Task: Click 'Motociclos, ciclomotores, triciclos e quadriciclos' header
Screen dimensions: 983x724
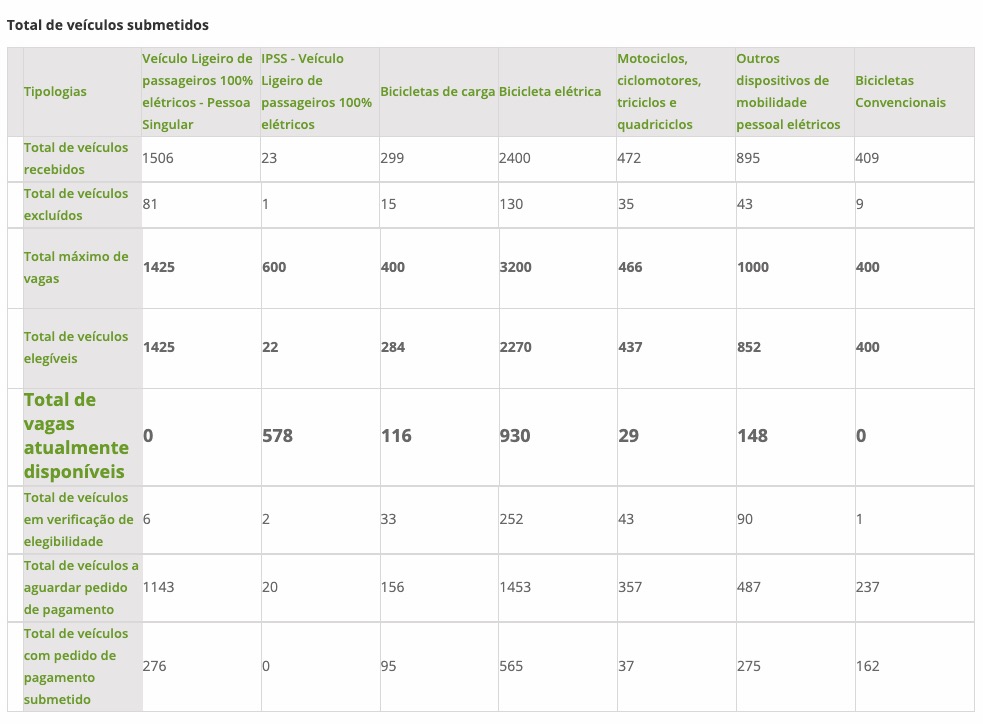Action: [x=659, y=91]
